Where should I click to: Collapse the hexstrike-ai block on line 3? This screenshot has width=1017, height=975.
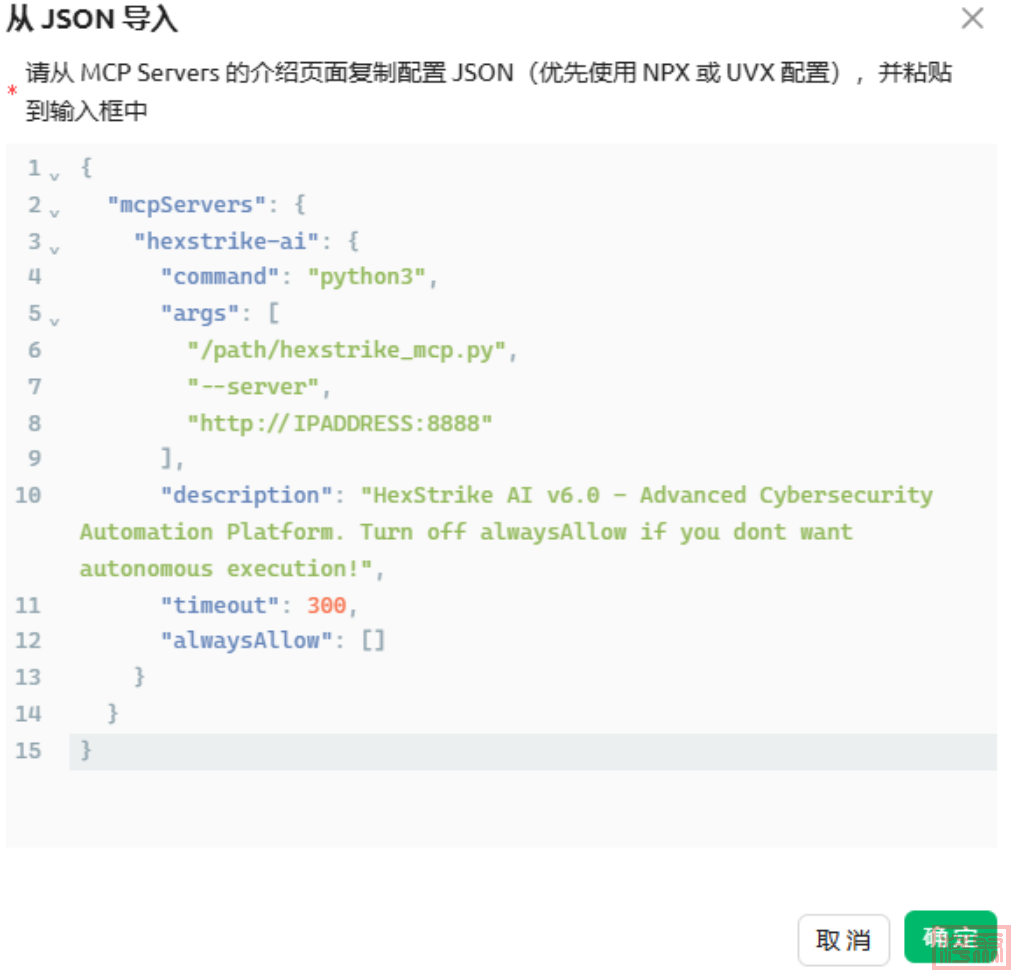[x=55, y=248]
